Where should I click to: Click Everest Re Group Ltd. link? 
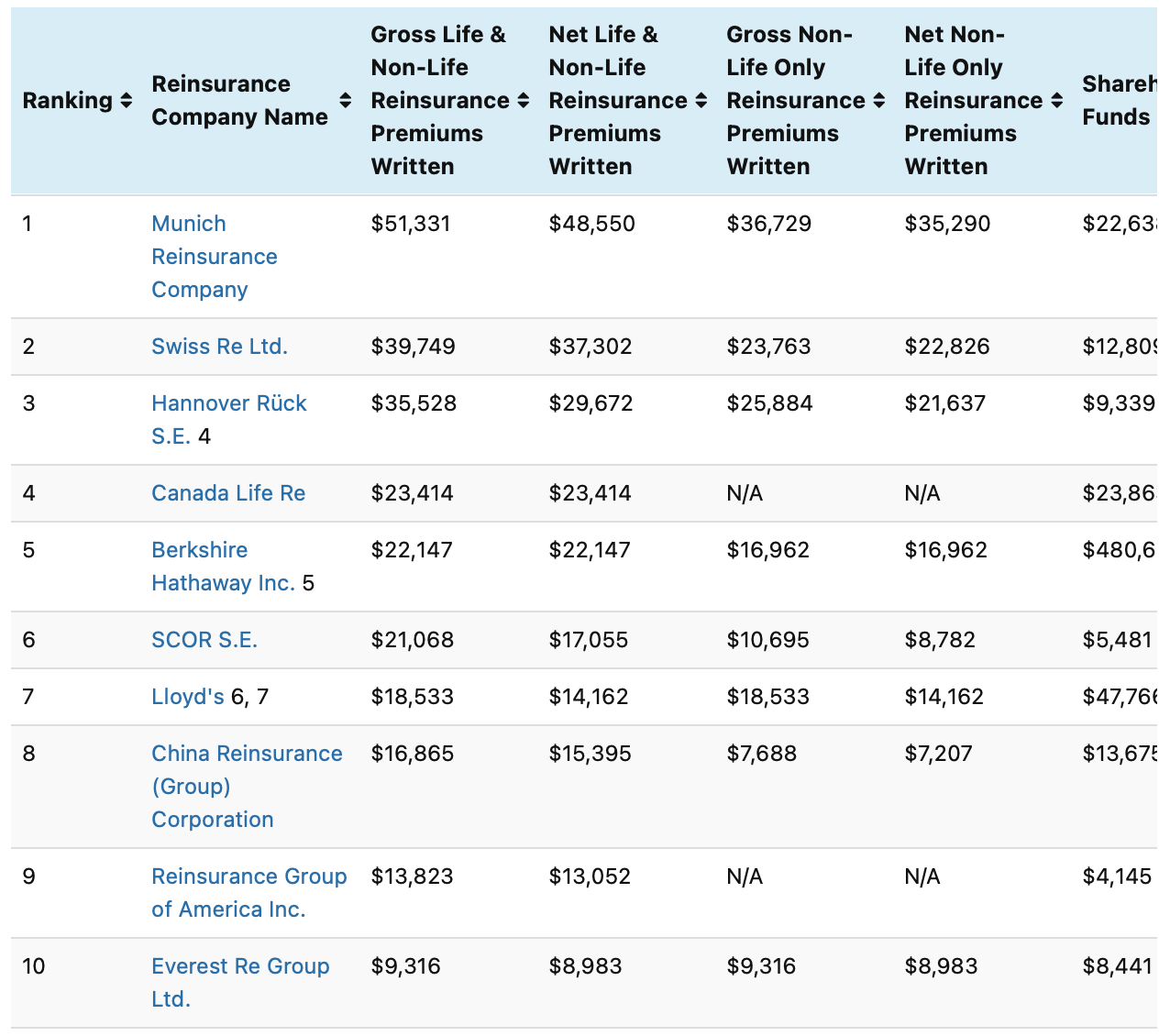[x=240, y=966]
